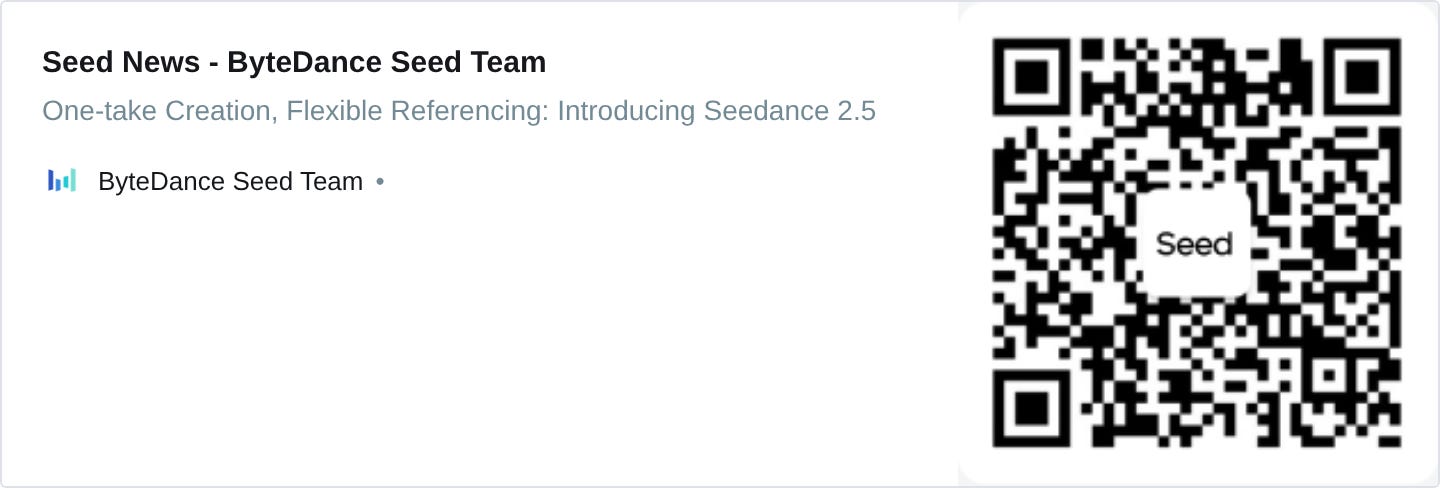Click the ByteDance bar-chart logo icon
This screenshot has width=1440, height=488.
pyautogui.click(x=62, y=181)
